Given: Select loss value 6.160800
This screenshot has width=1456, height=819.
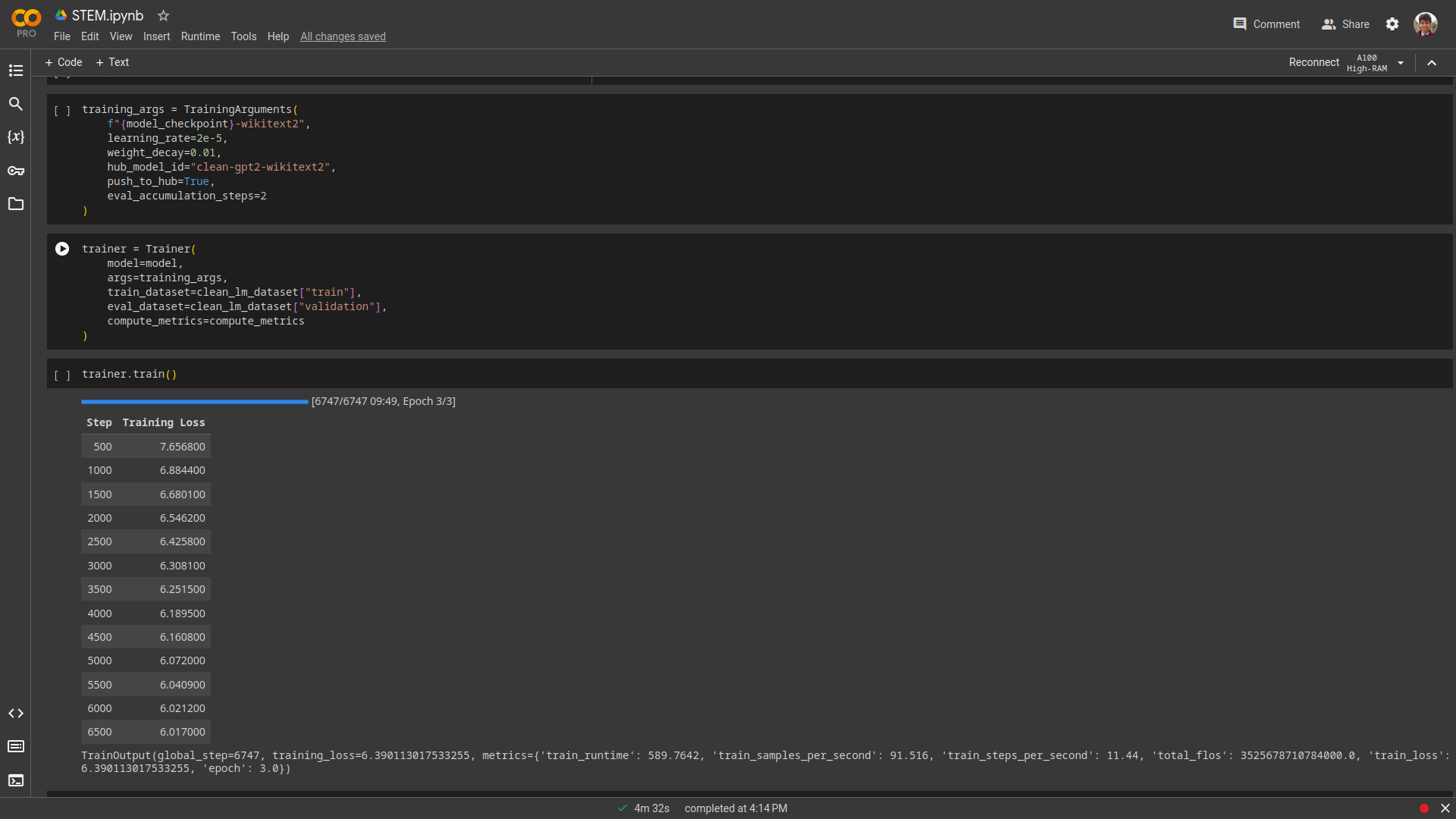Looking at the screenshot, I should click(x=183, y=637).
